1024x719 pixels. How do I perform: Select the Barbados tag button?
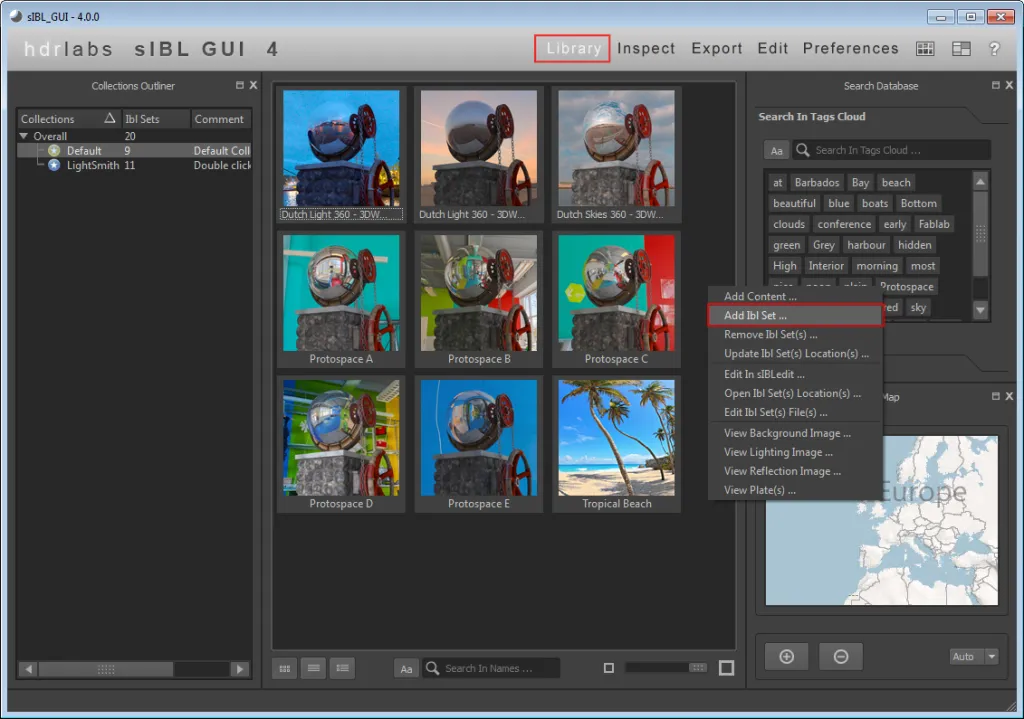817,182
